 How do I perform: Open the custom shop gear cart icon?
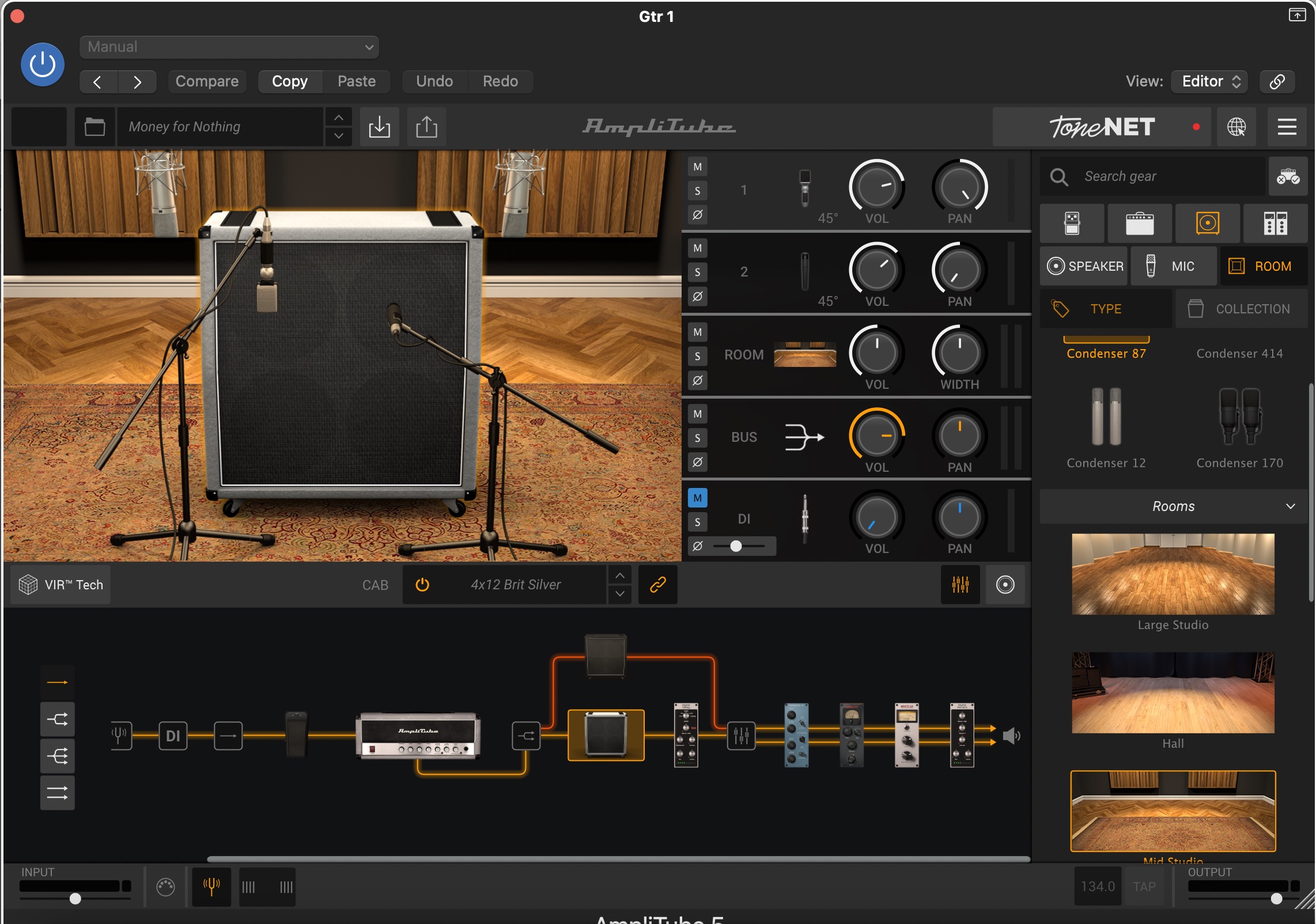click(x=1288, y=176)
